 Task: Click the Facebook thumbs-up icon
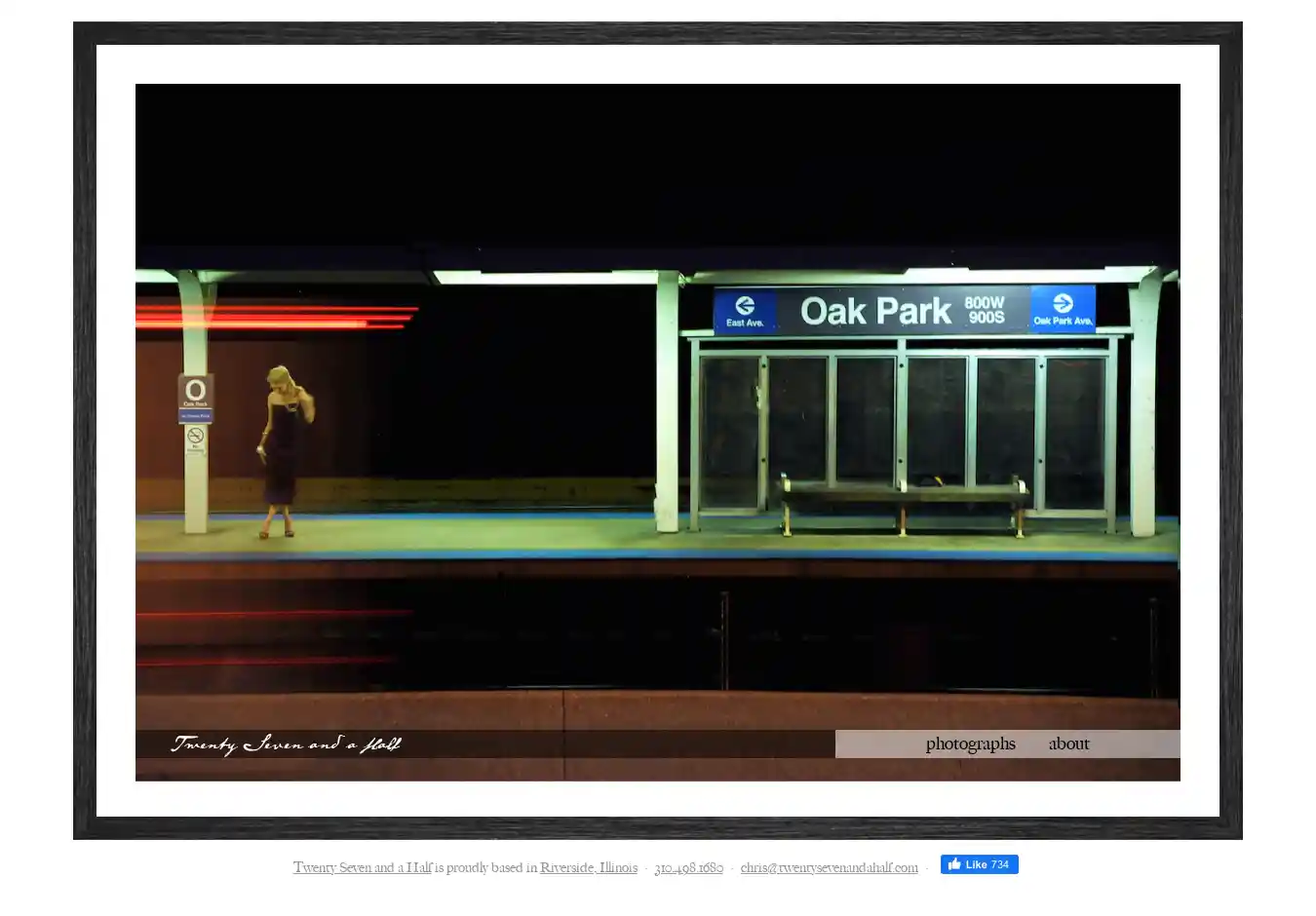(954, 864)
